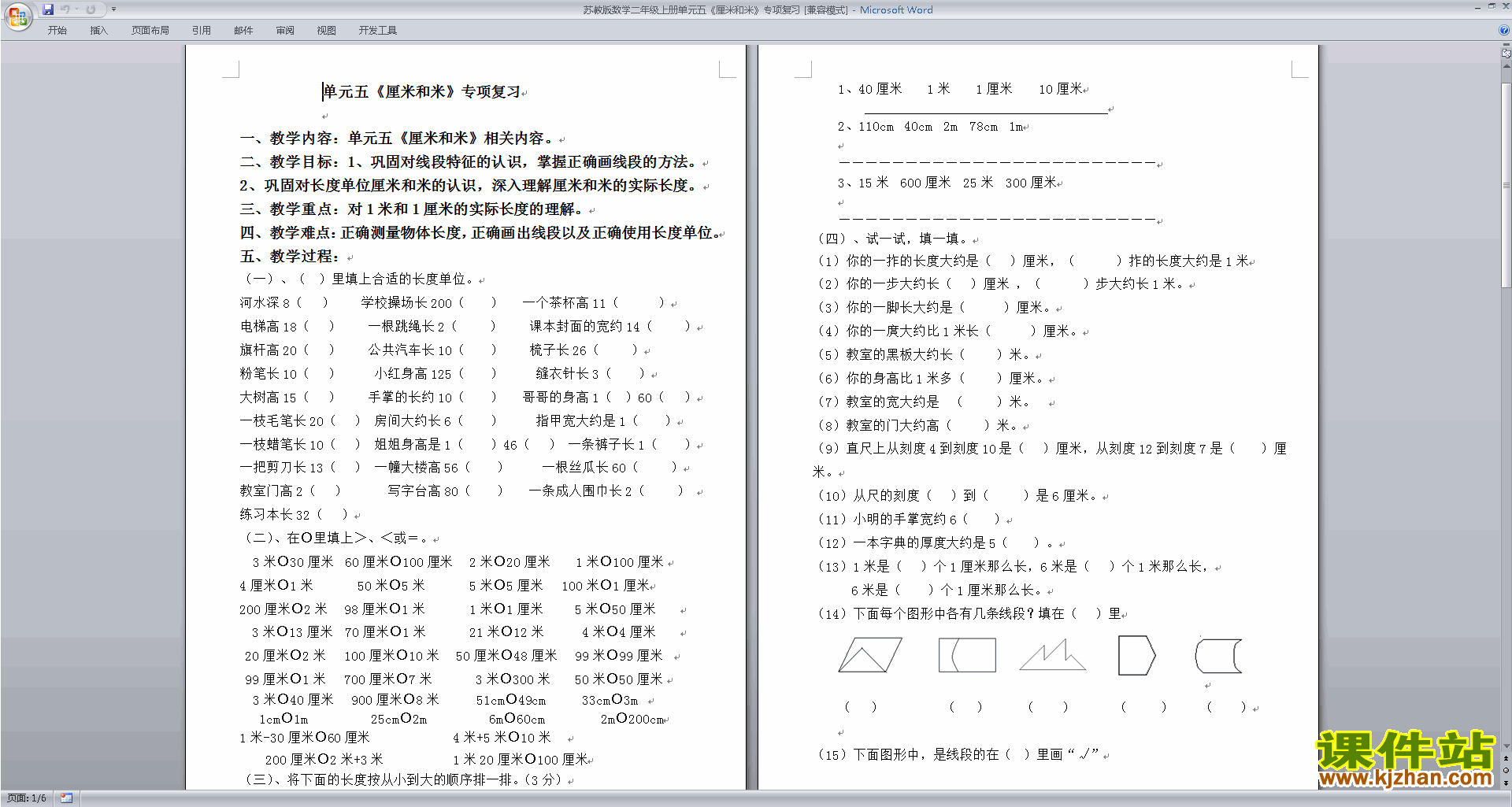Click the previous page browse arrow
The image size is (1512, 807).
1506,758
